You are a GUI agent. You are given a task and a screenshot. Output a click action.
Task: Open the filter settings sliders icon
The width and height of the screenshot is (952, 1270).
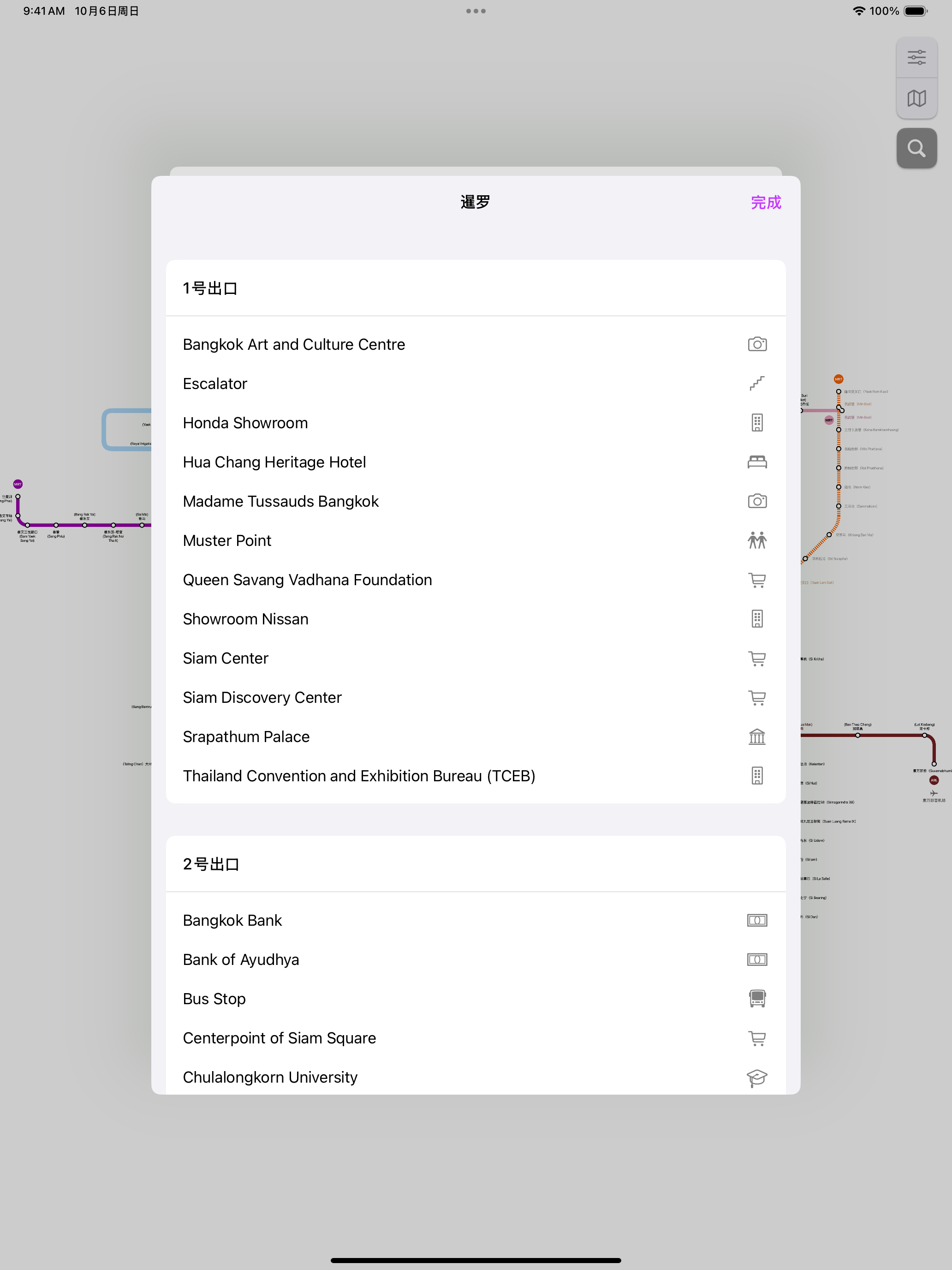[x=916, y=57]
